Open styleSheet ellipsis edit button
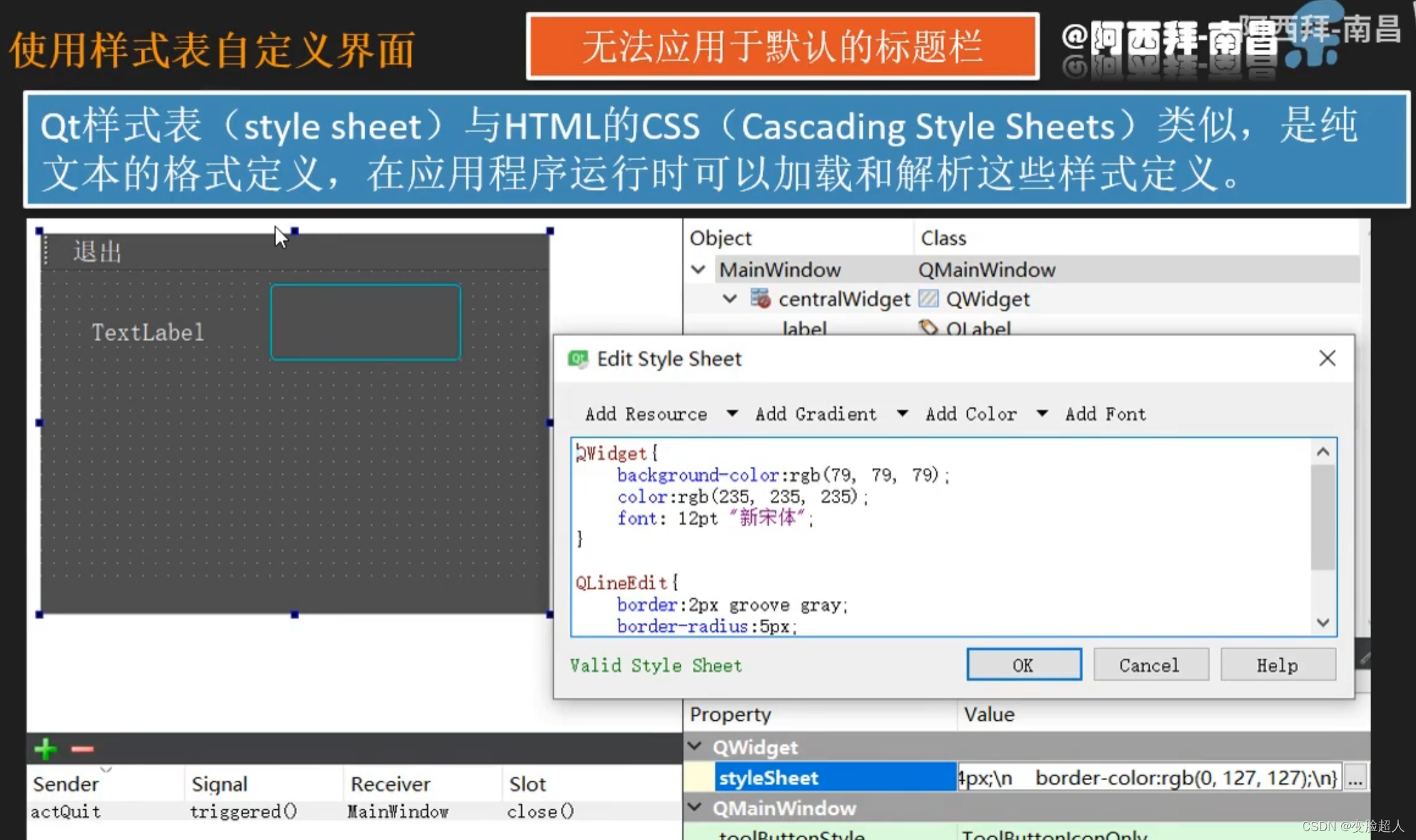 (x=1355, y=777)
